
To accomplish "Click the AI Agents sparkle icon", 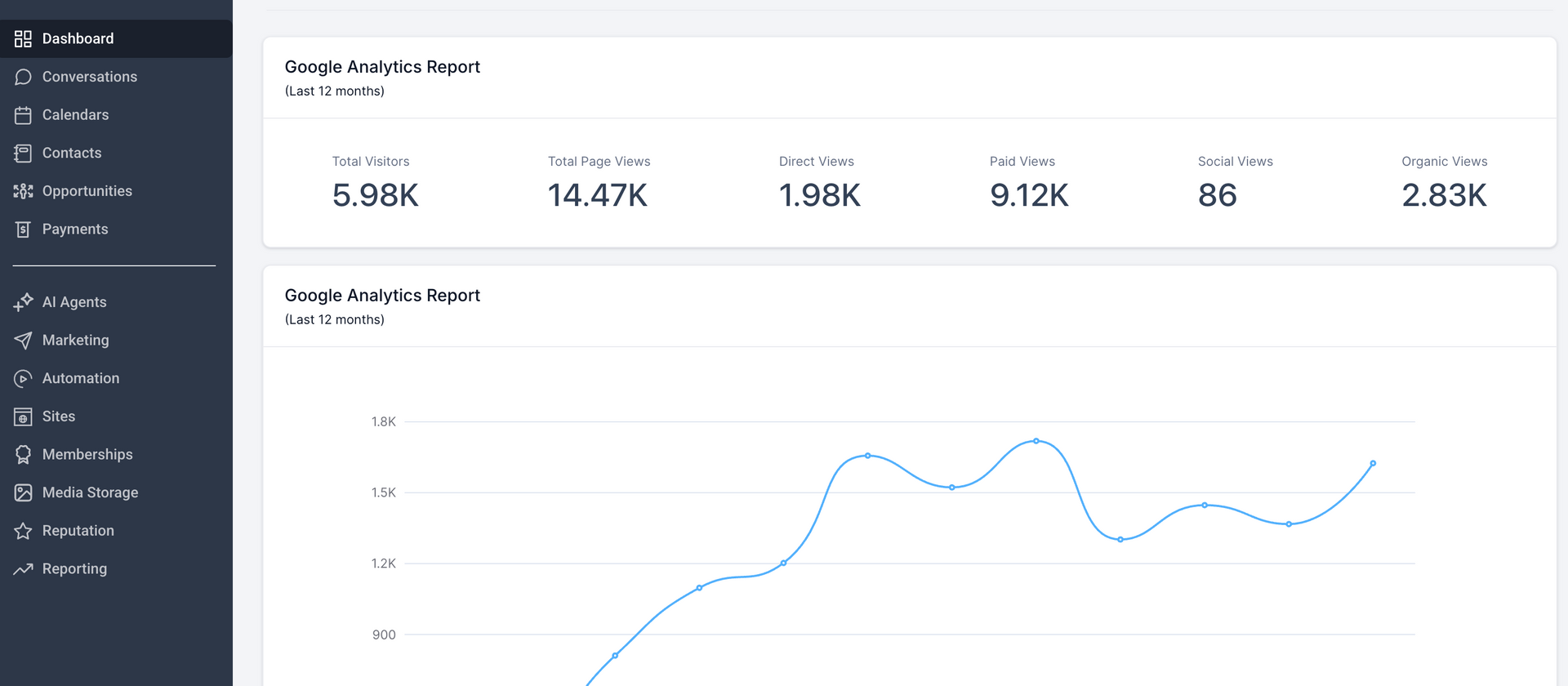I will click(23, 302).
